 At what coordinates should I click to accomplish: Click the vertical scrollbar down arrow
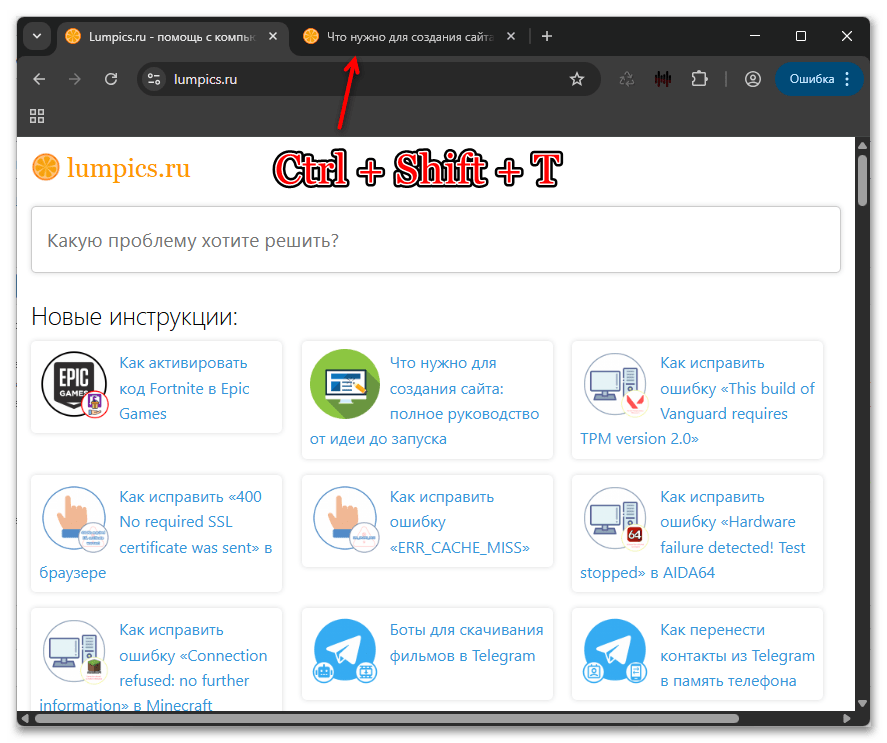pos(862,703)
